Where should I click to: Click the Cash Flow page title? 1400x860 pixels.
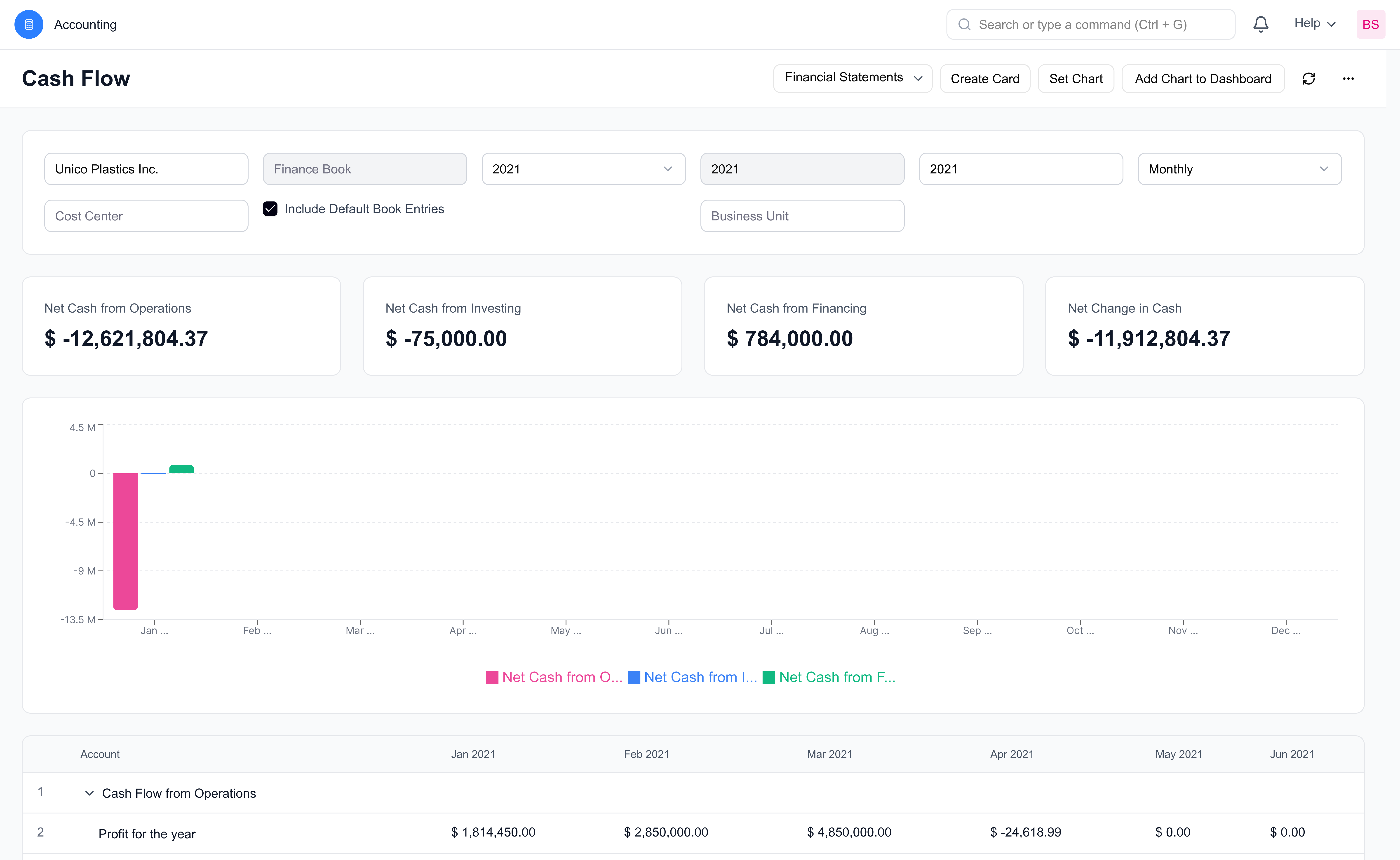tap(76, 79)
